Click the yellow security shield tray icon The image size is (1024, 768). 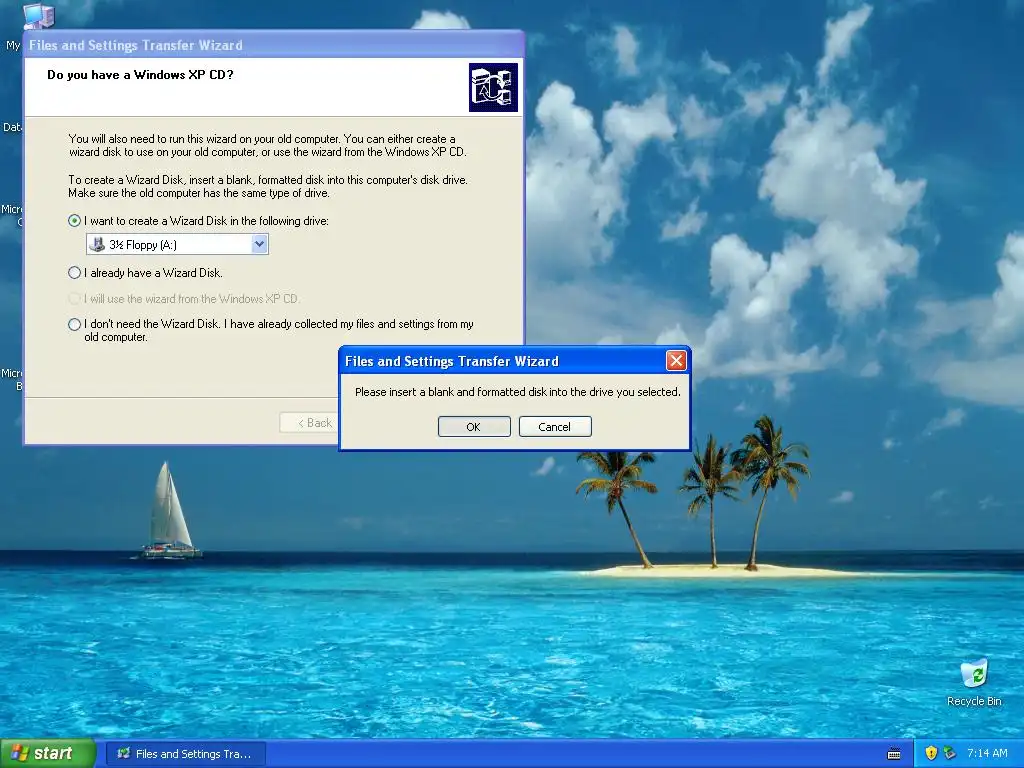point(931,753)
